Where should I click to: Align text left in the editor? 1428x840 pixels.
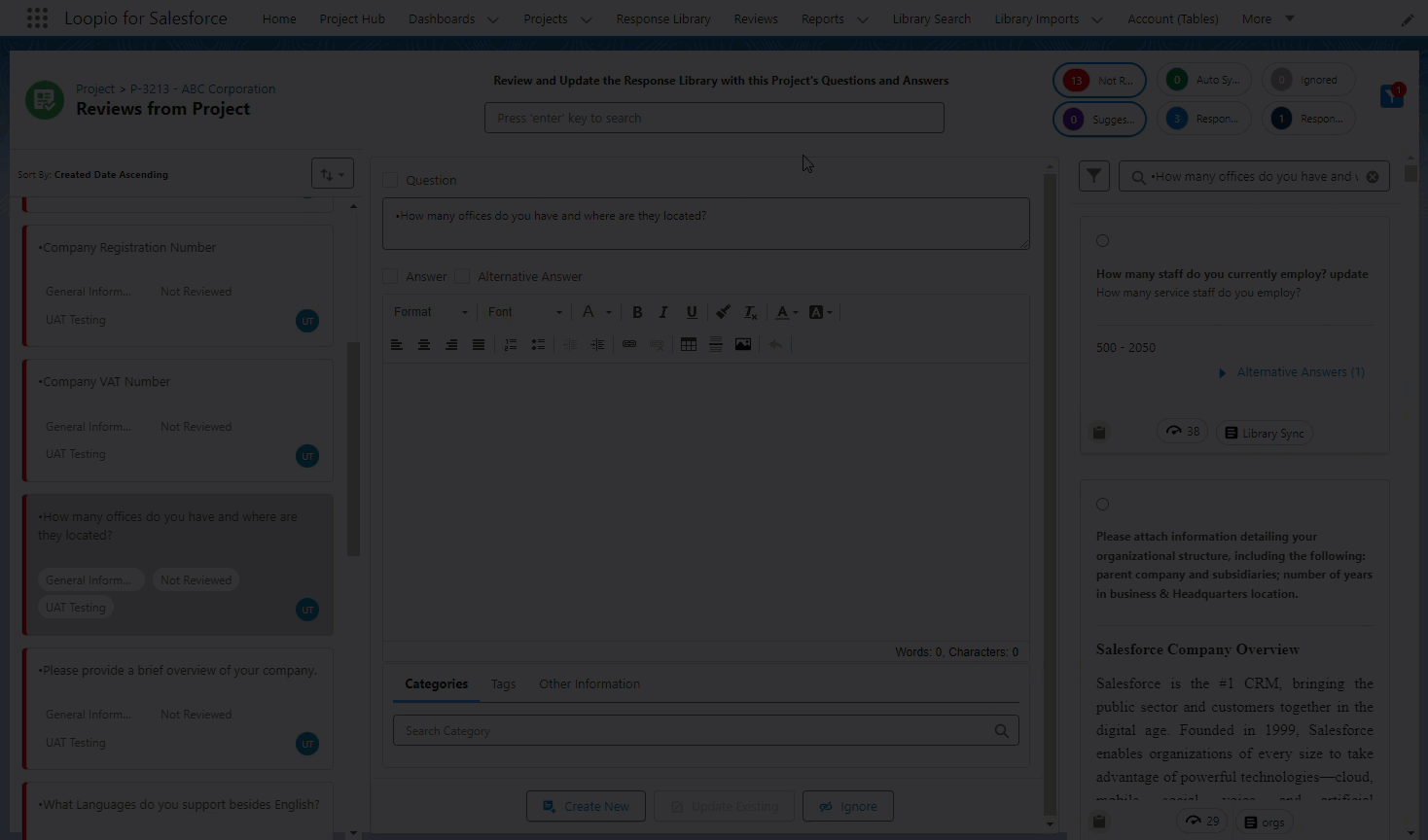coord(397,344)
